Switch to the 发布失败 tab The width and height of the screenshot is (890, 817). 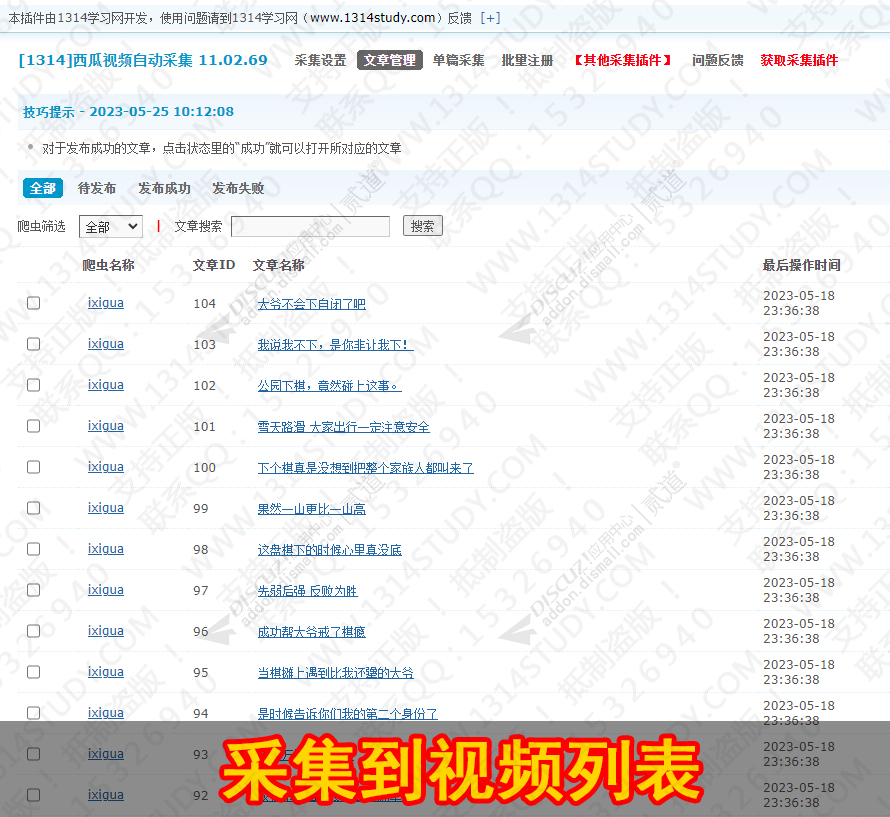point(238,188)
